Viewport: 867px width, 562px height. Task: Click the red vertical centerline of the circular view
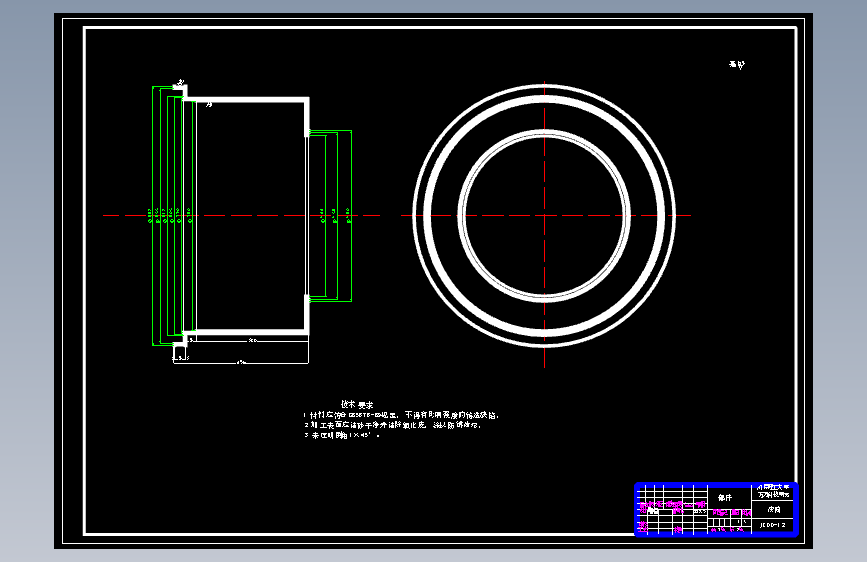coord(544,225)
